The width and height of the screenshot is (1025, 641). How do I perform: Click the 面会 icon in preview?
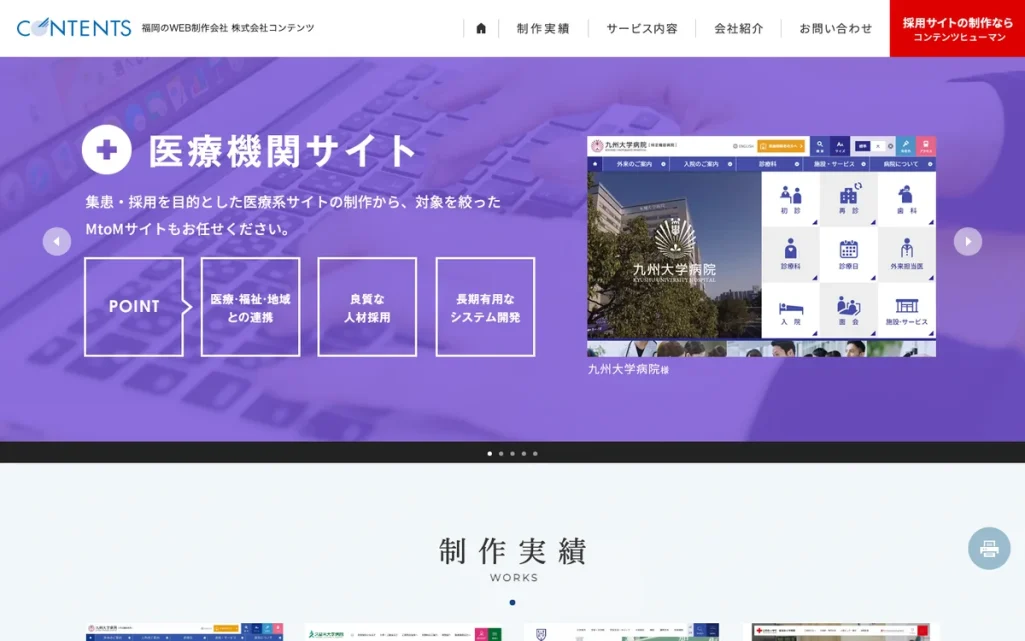[x=849, y=311]
